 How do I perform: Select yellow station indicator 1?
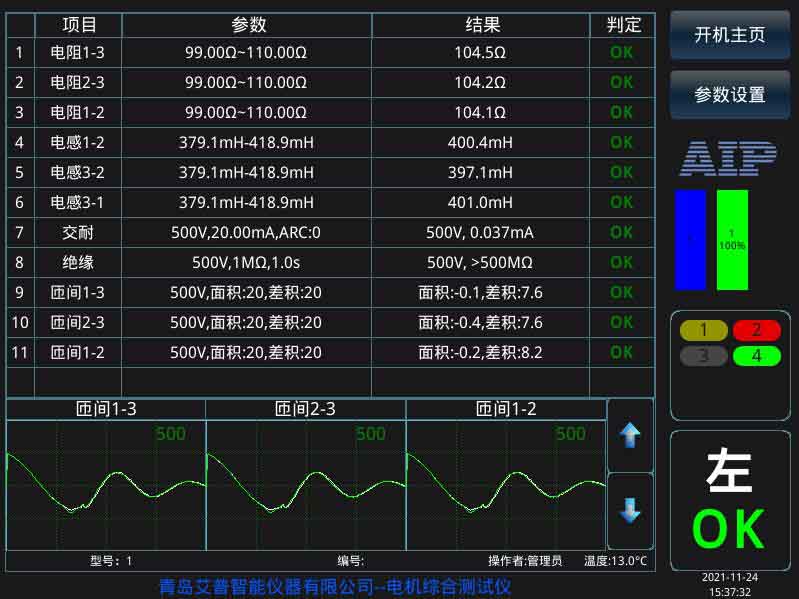703,331
